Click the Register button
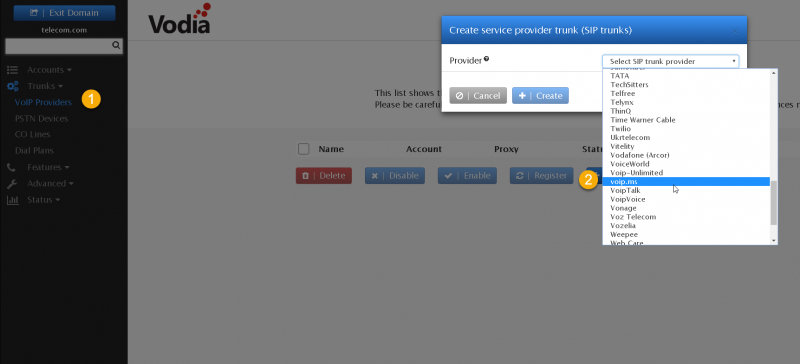 (541, 176)
